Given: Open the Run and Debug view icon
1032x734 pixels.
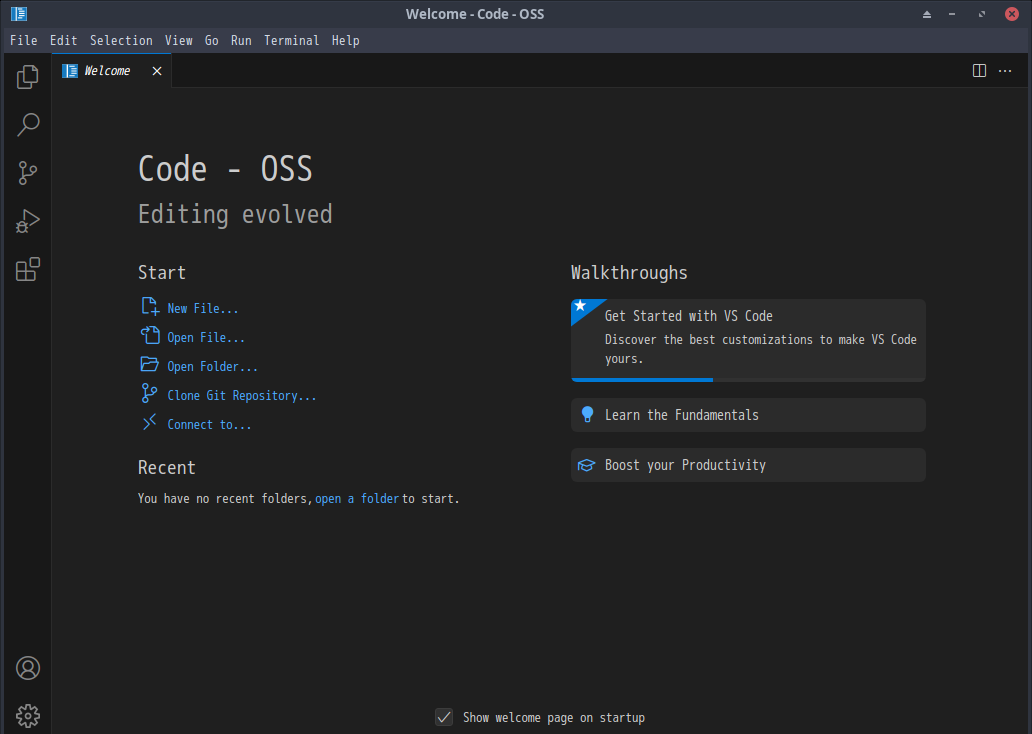Looking at the screenshot, I should click(x=28, y=221).
